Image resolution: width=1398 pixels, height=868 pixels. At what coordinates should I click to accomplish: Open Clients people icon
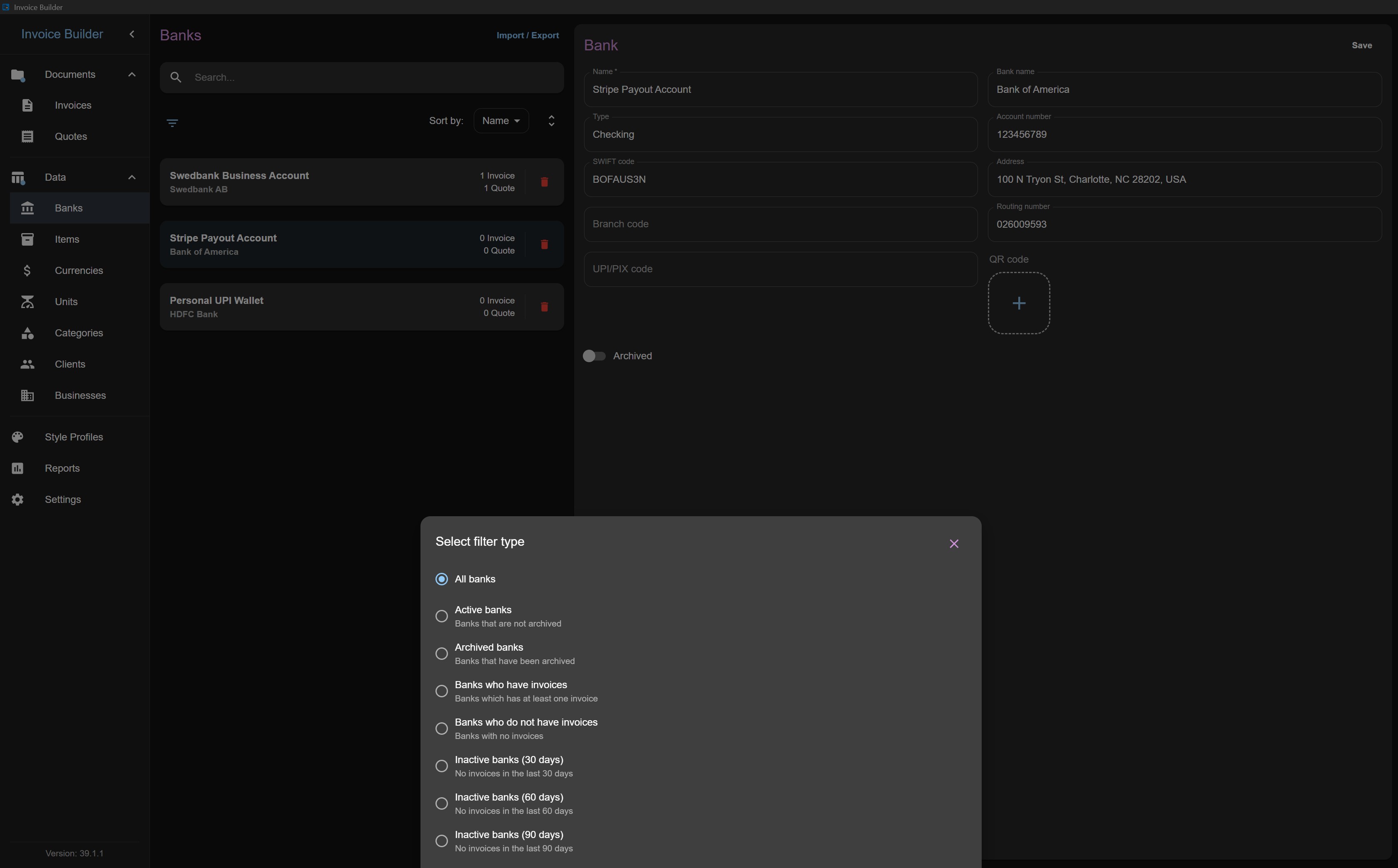tap(27, 364)
